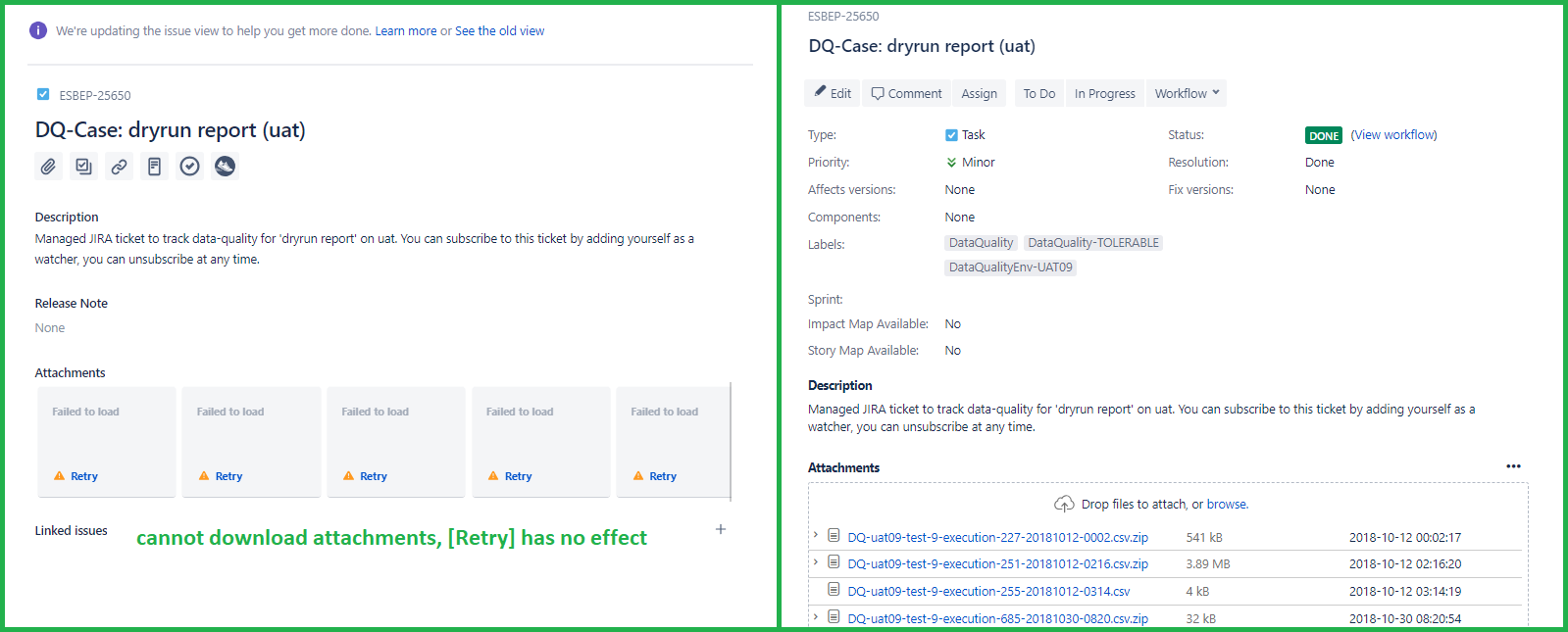Viewport: 1568px width, 632px height.
Task: Open the three-dots Attachments menu
Action: (x=1513, y=466)
